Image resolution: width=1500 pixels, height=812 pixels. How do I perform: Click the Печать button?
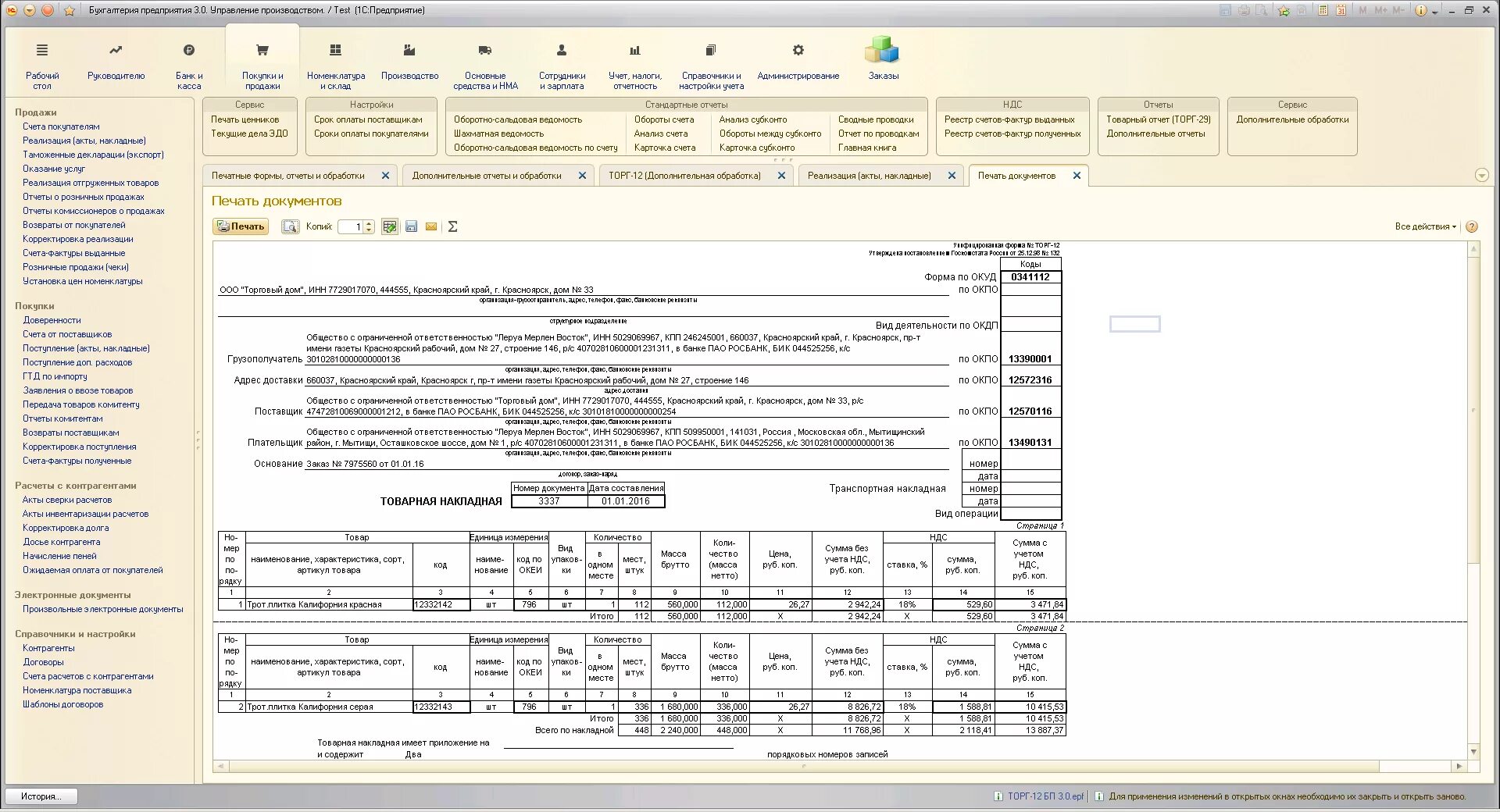pyautogui.click(x=241, y=226)
